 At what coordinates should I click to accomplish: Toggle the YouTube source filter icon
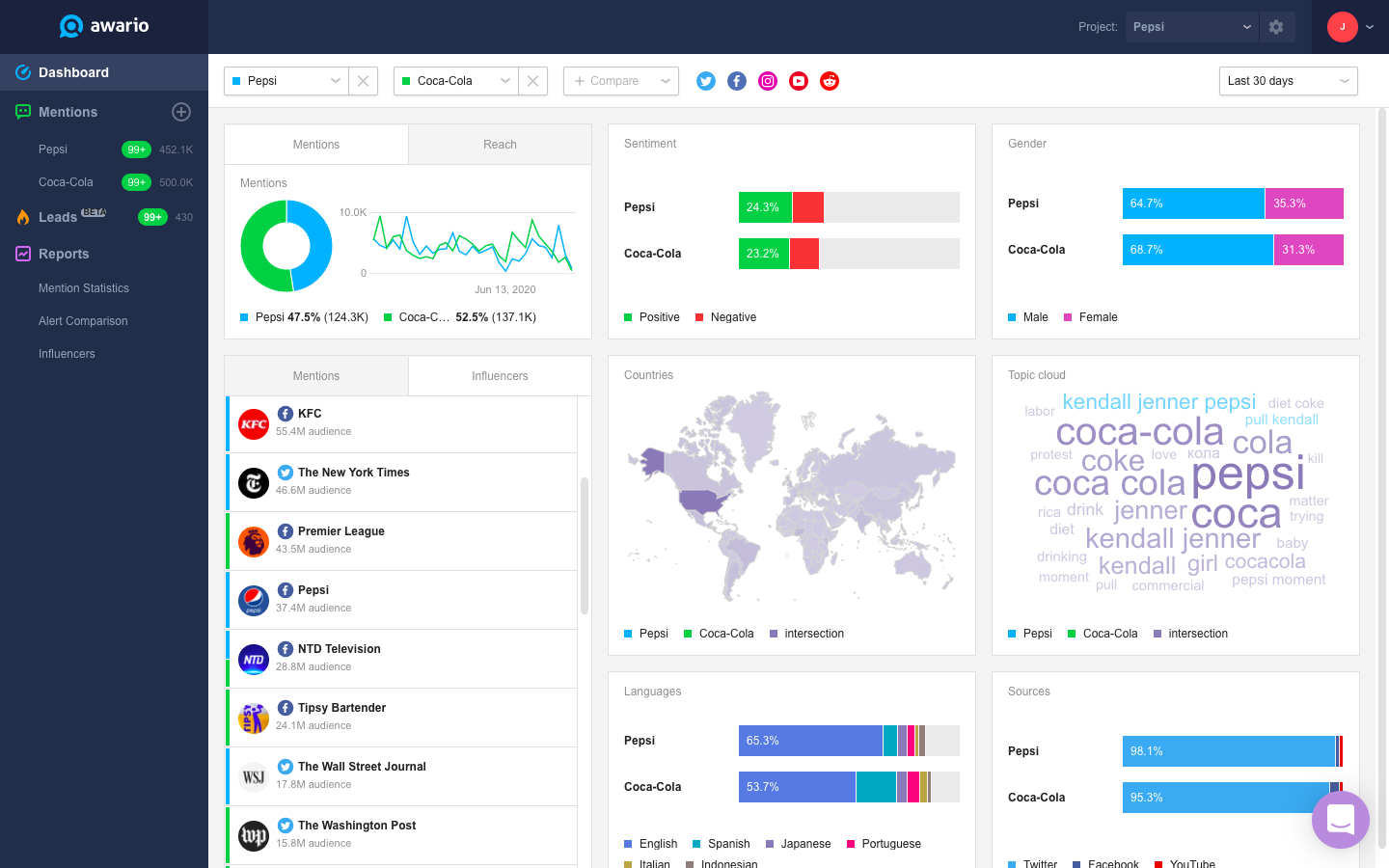tap(799, 81)
